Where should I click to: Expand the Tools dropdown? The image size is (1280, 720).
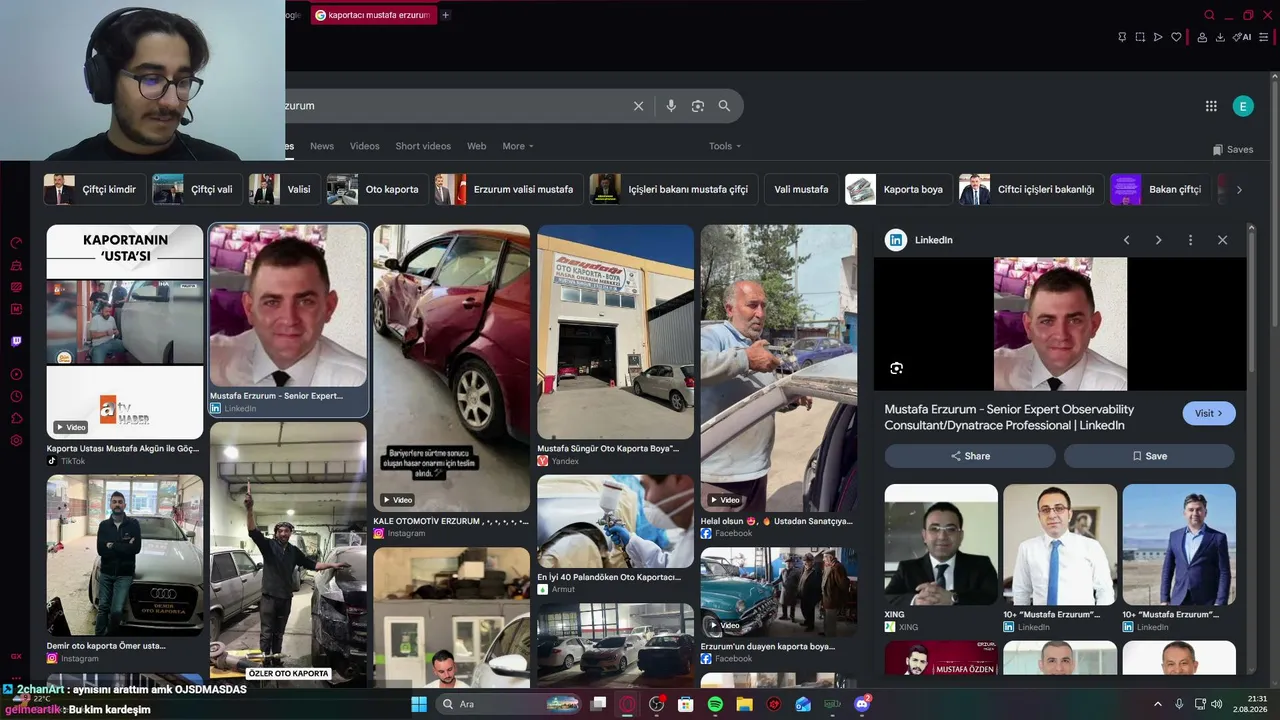[x=725, y=146]
